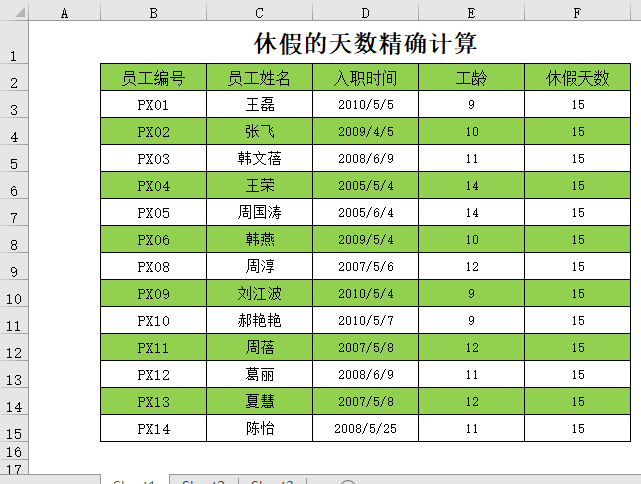Select the 入职时间 header cell

pos(365,78)
